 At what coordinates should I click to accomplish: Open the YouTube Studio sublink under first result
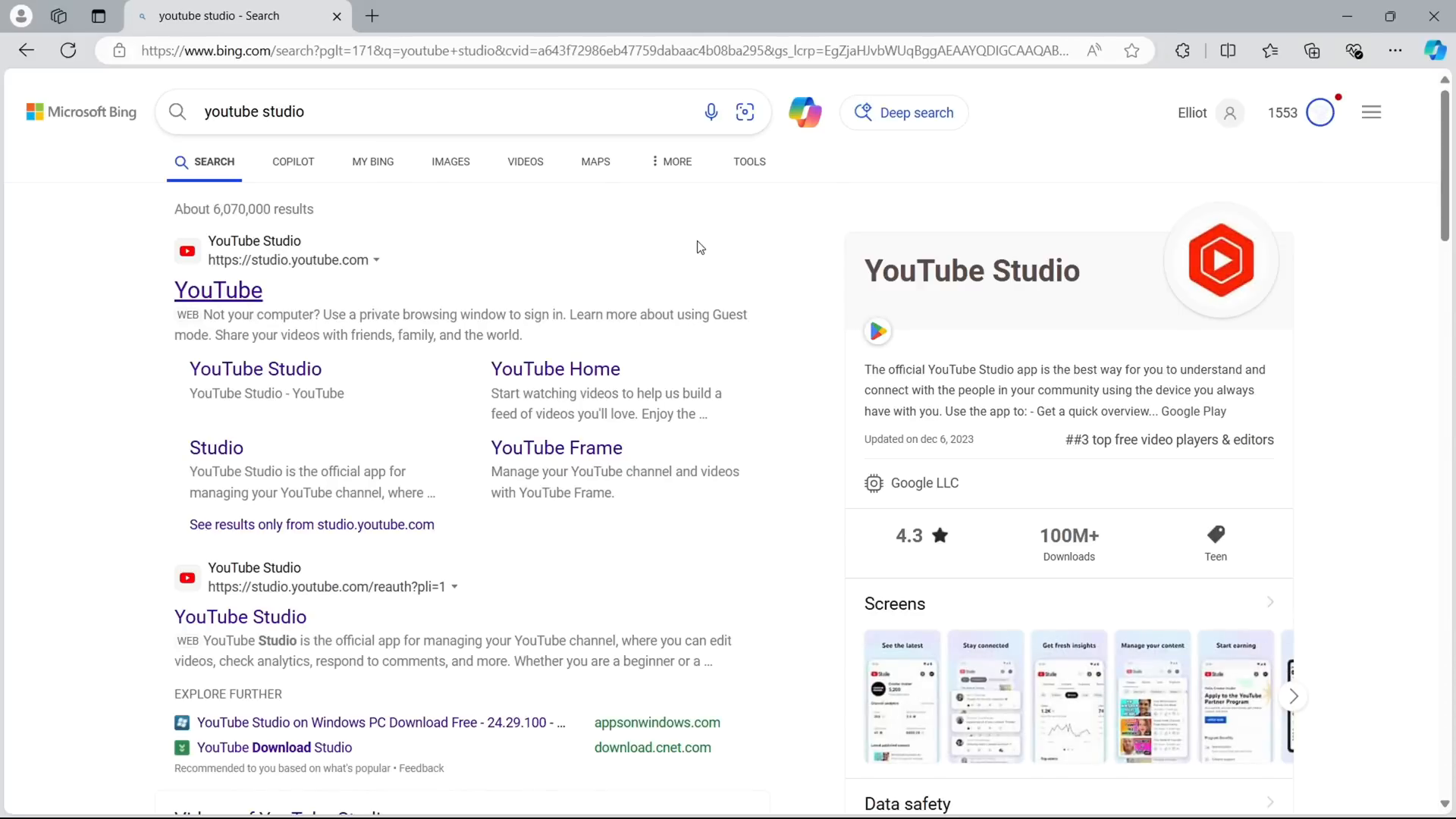(256, 369)
